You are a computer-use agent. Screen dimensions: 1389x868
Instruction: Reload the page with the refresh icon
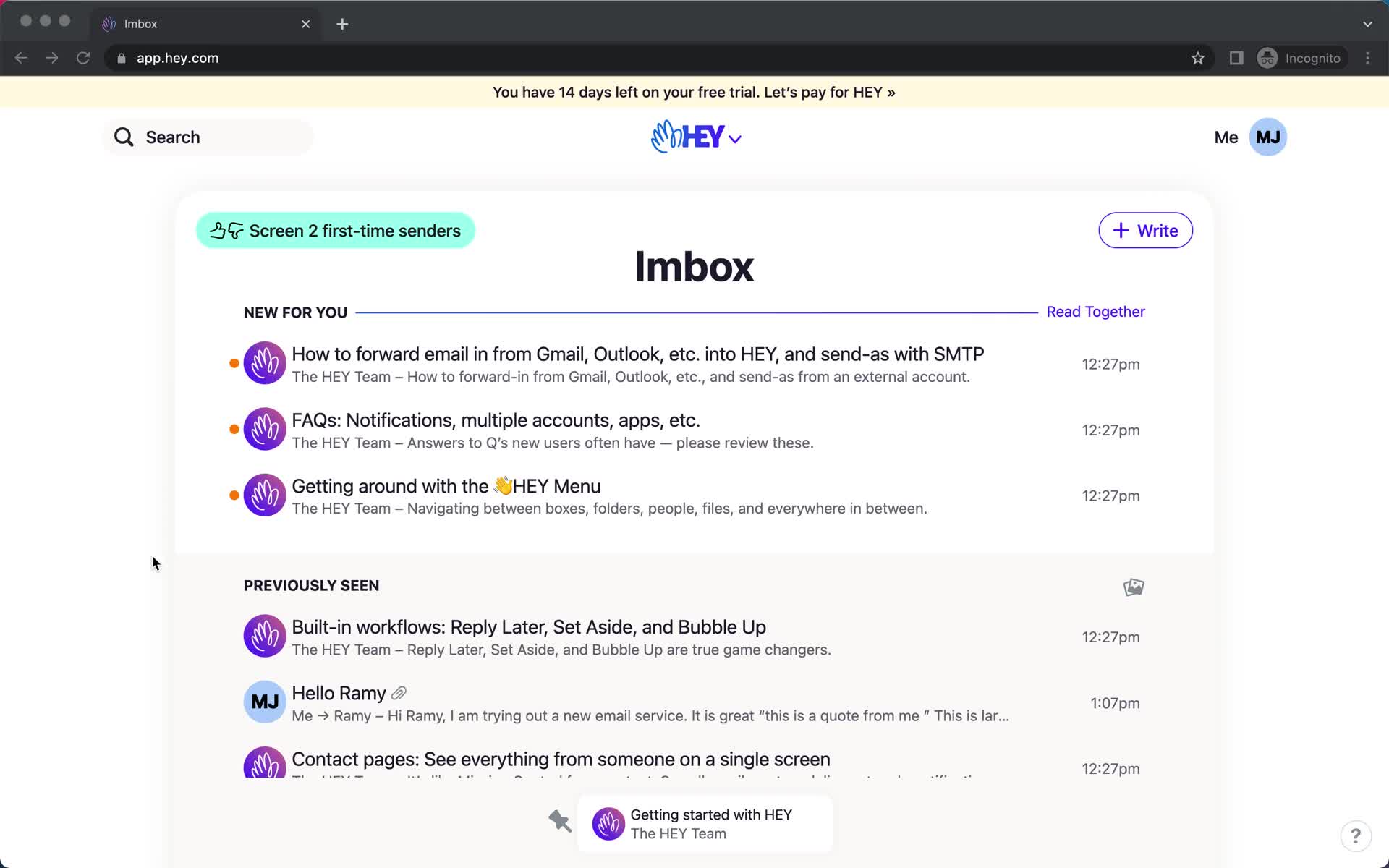tap(83, 58)
